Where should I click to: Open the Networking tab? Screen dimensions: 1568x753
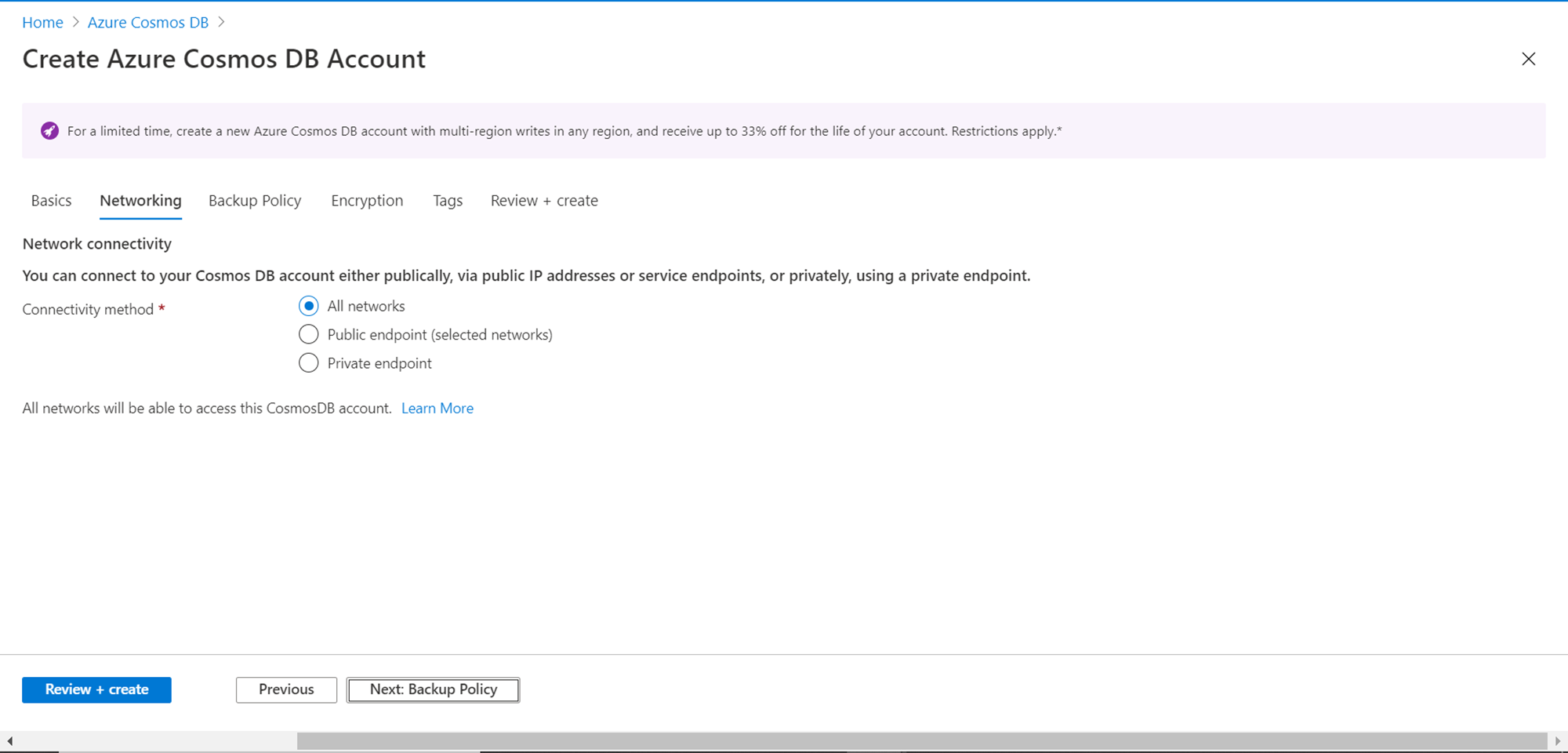(140, 201)
